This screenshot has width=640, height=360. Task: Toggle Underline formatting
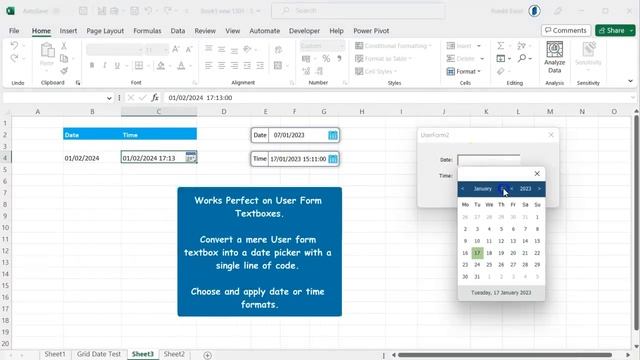[117, 65]
